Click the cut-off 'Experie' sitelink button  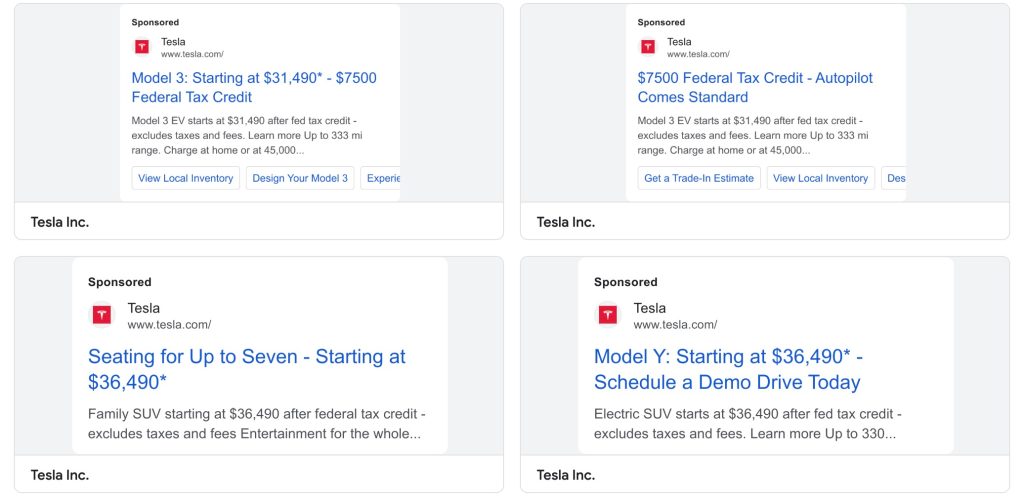pyautogui.click(x=382, y=178)
